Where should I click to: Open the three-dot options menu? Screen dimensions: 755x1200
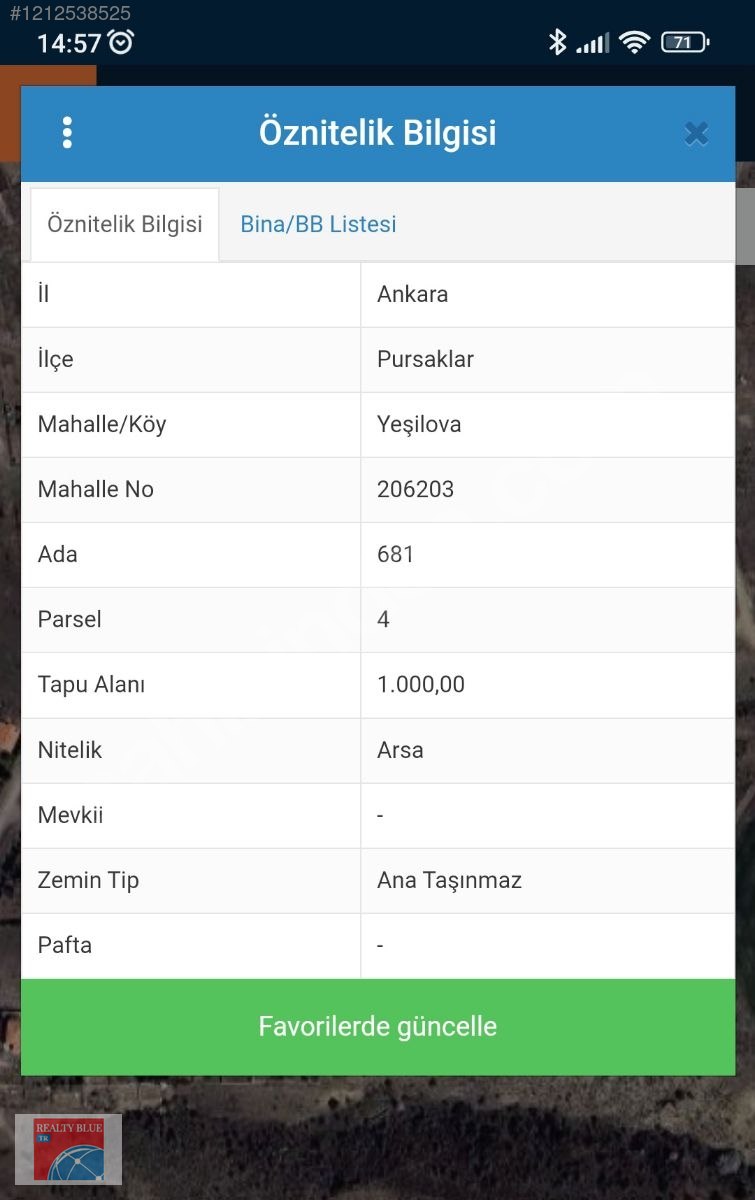(x=67, y=133)
